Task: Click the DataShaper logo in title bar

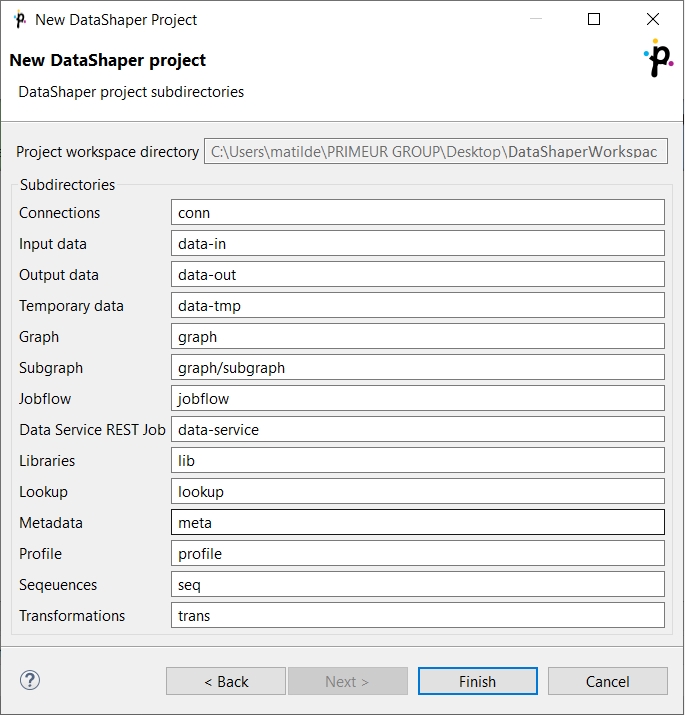Action: coord(20,20)
